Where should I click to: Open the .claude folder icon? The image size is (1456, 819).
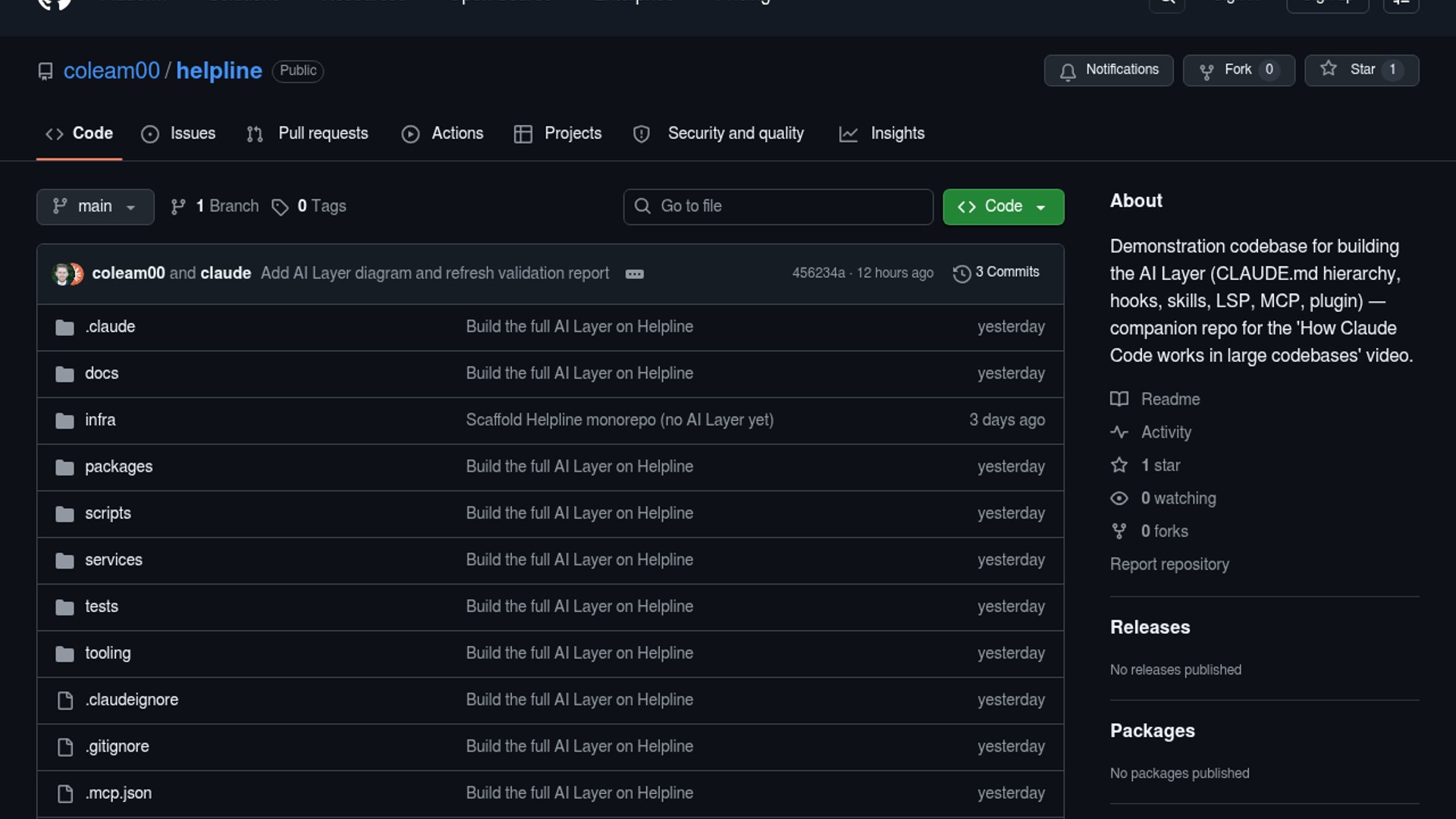tap(64, 328)
